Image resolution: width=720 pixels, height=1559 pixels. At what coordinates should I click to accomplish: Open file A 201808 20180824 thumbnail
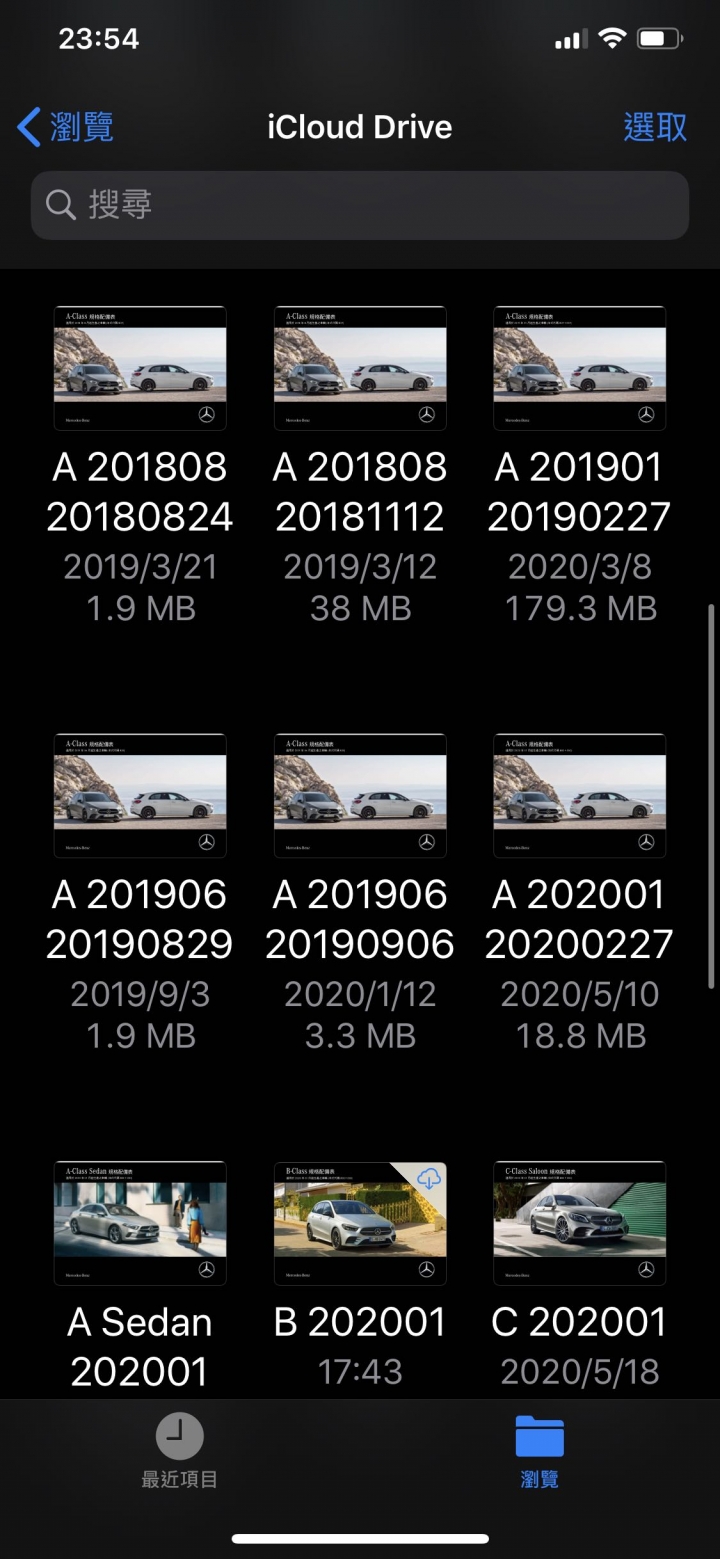click(140, 368)
